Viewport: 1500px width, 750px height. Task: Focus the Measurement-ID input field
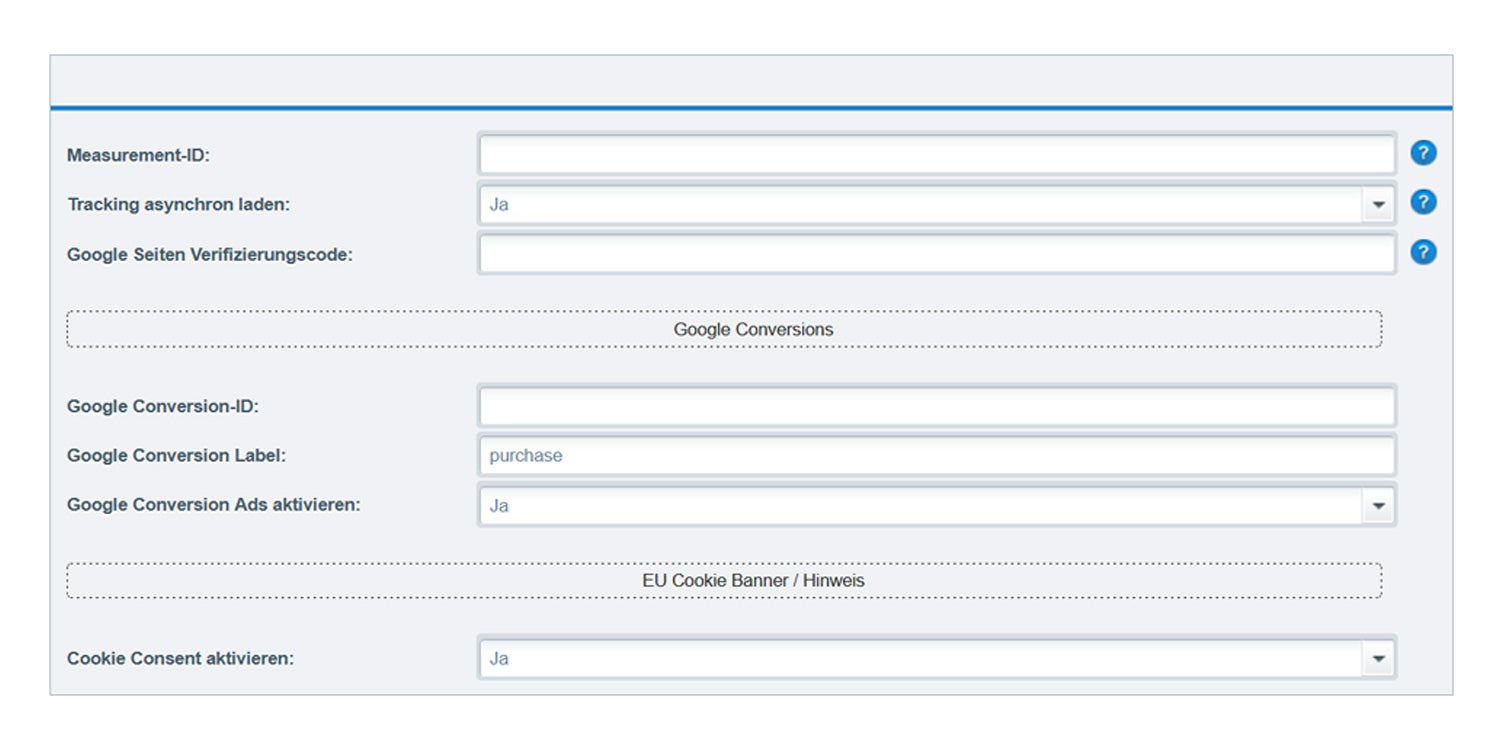tap(937, 154)
